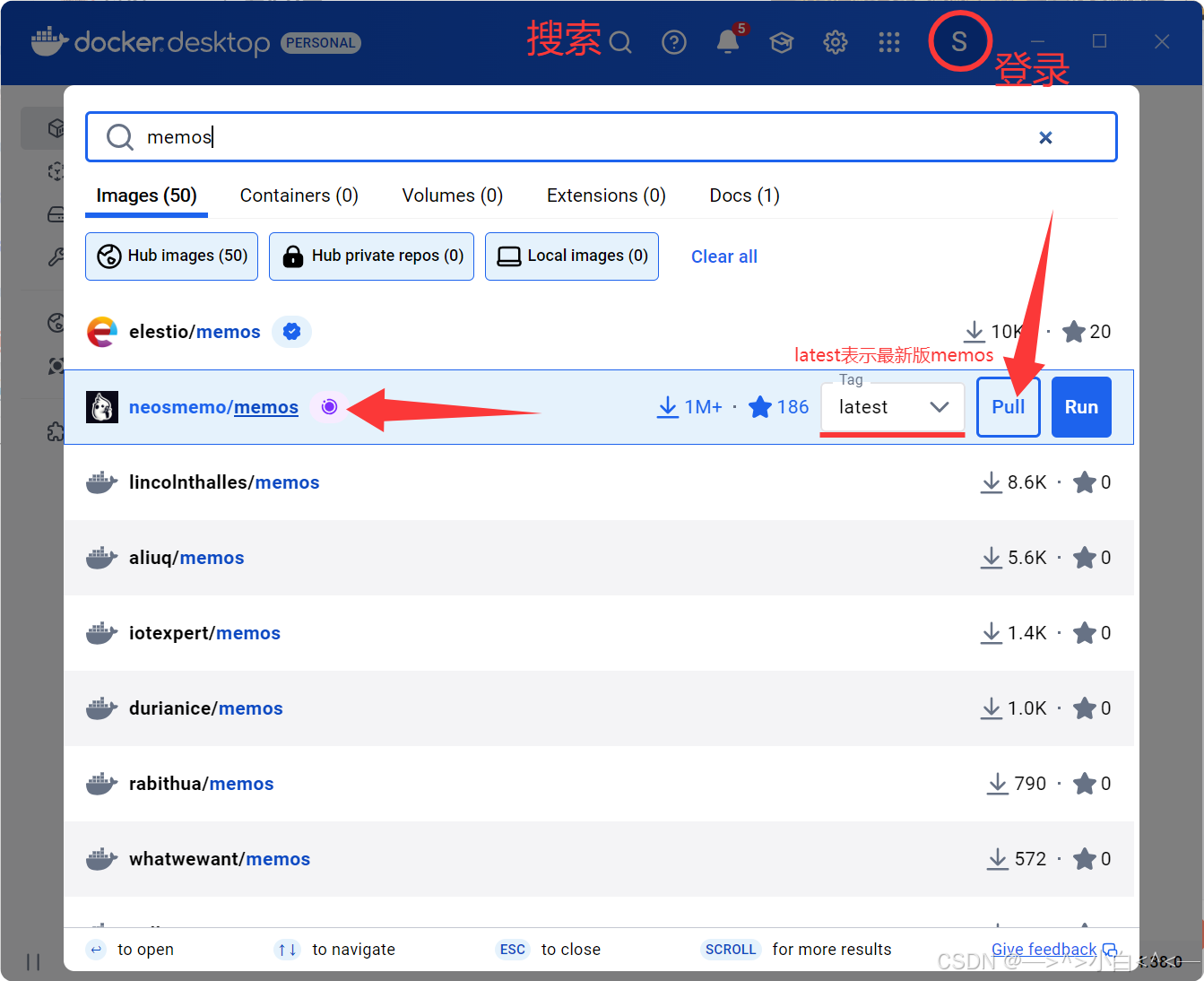Select latest from the Tag selector
This screenshot has width=1204, height=981.
pos(863,407)
